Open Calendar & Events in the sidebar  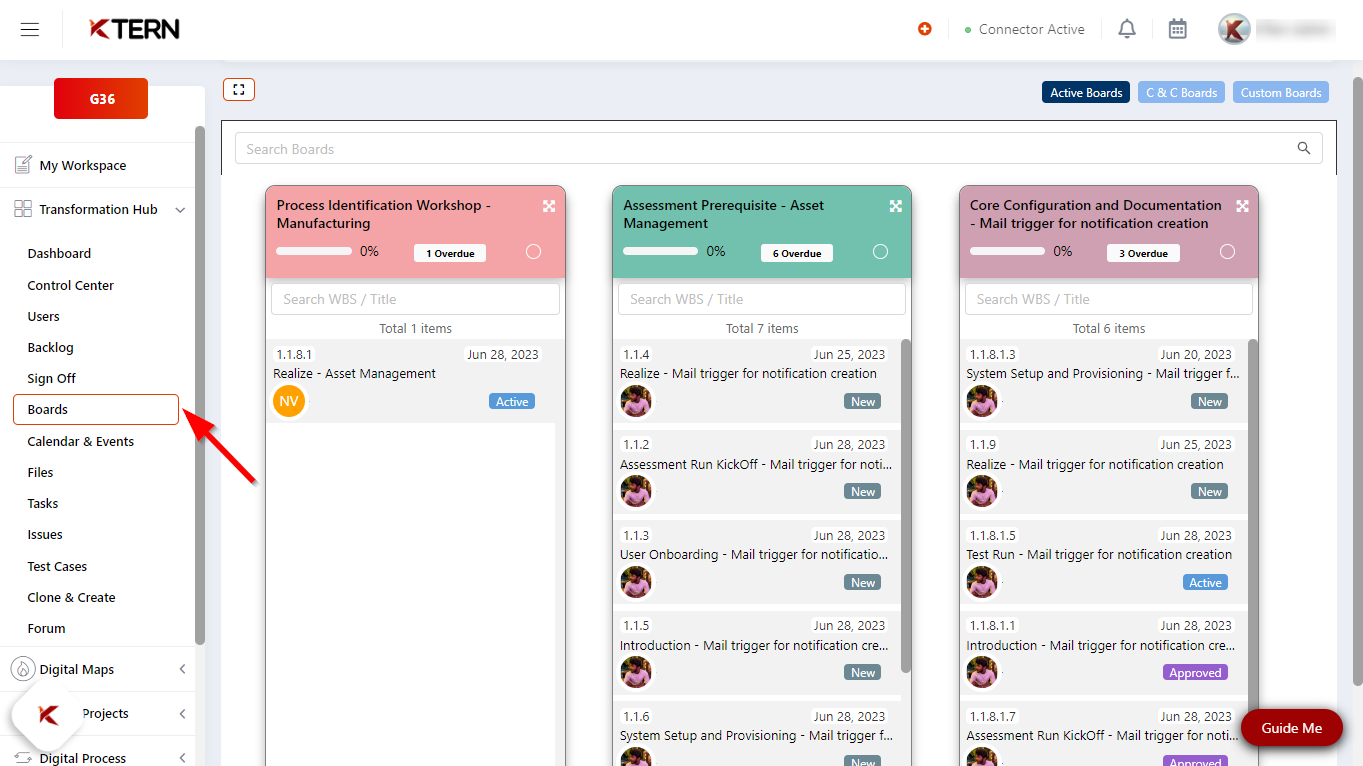tap(80, 441)
